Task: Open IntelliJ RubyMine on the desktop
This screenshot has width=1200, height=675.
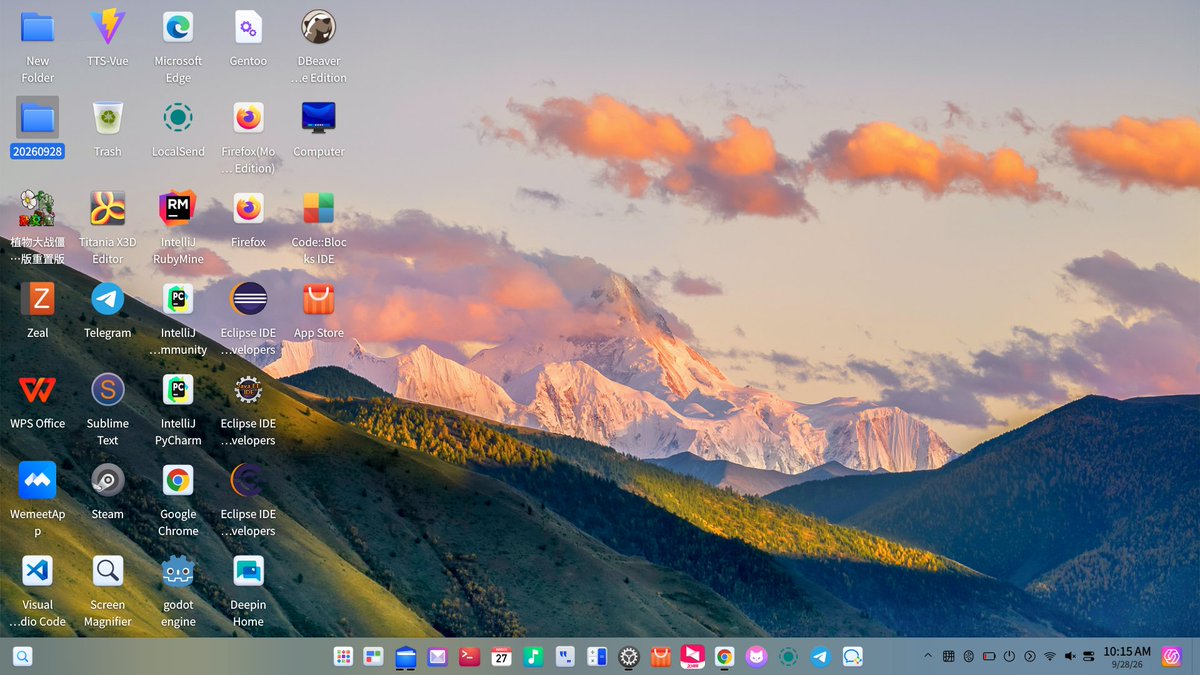Action: click(178, 208)
